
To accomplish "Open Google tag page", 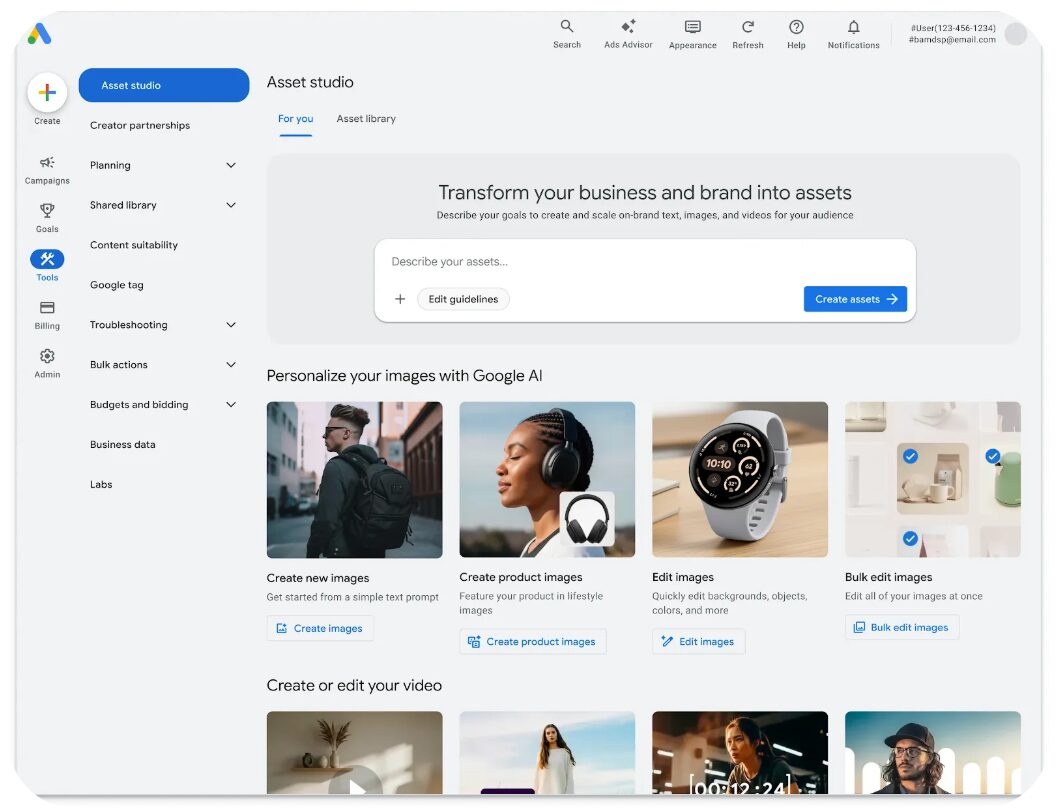I will tap(116, 285).
